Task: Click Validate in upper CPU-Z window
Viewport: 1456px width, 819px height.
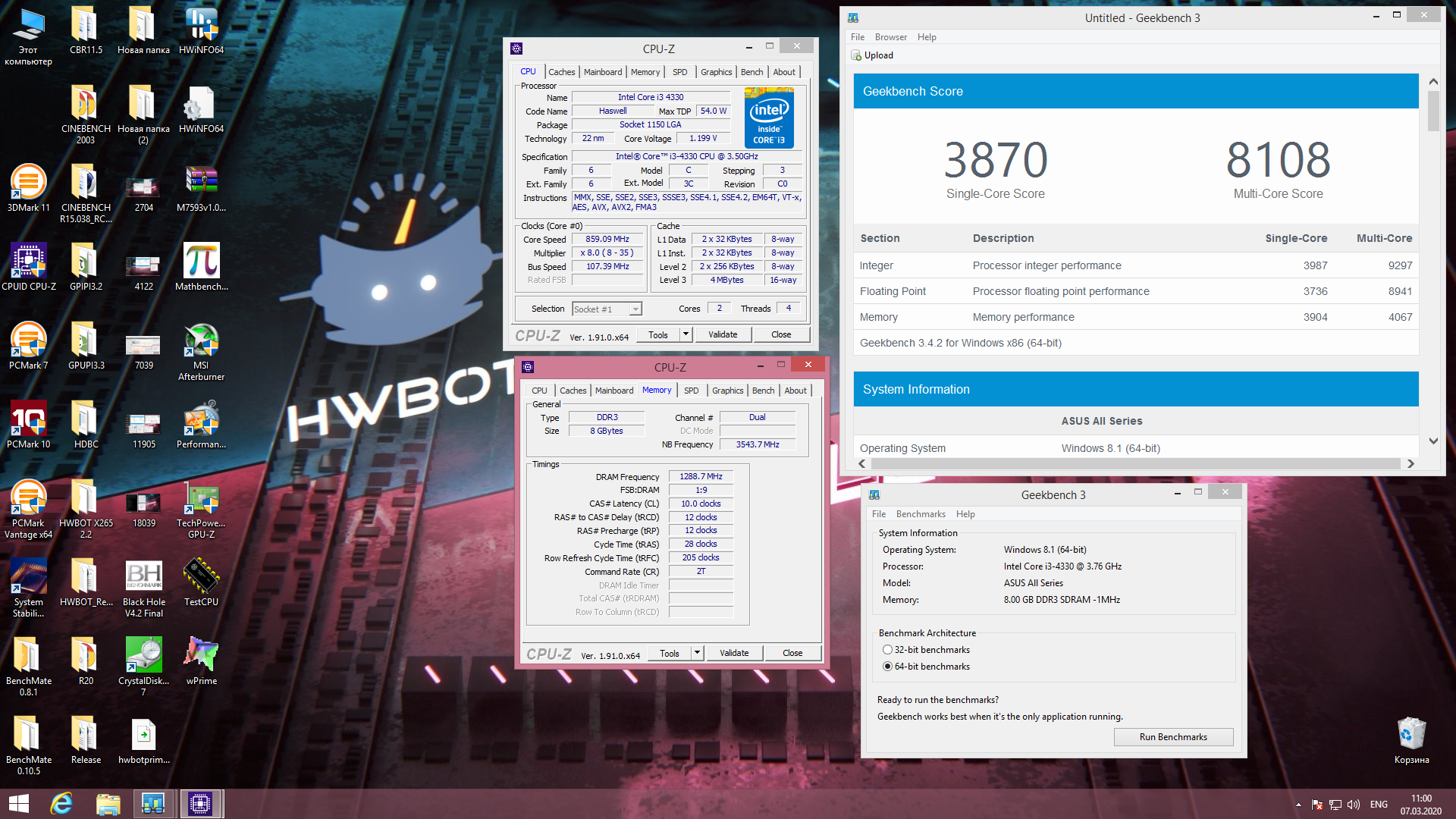Action: point(723,334)
